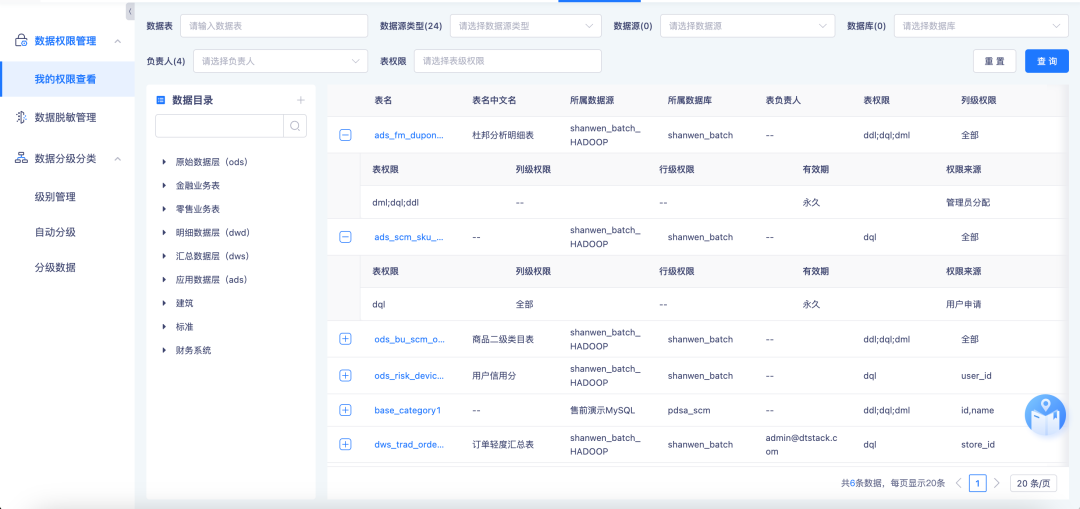Select 财务系统 tree item
1080x509 pixels.
click(x=194, y=350)
